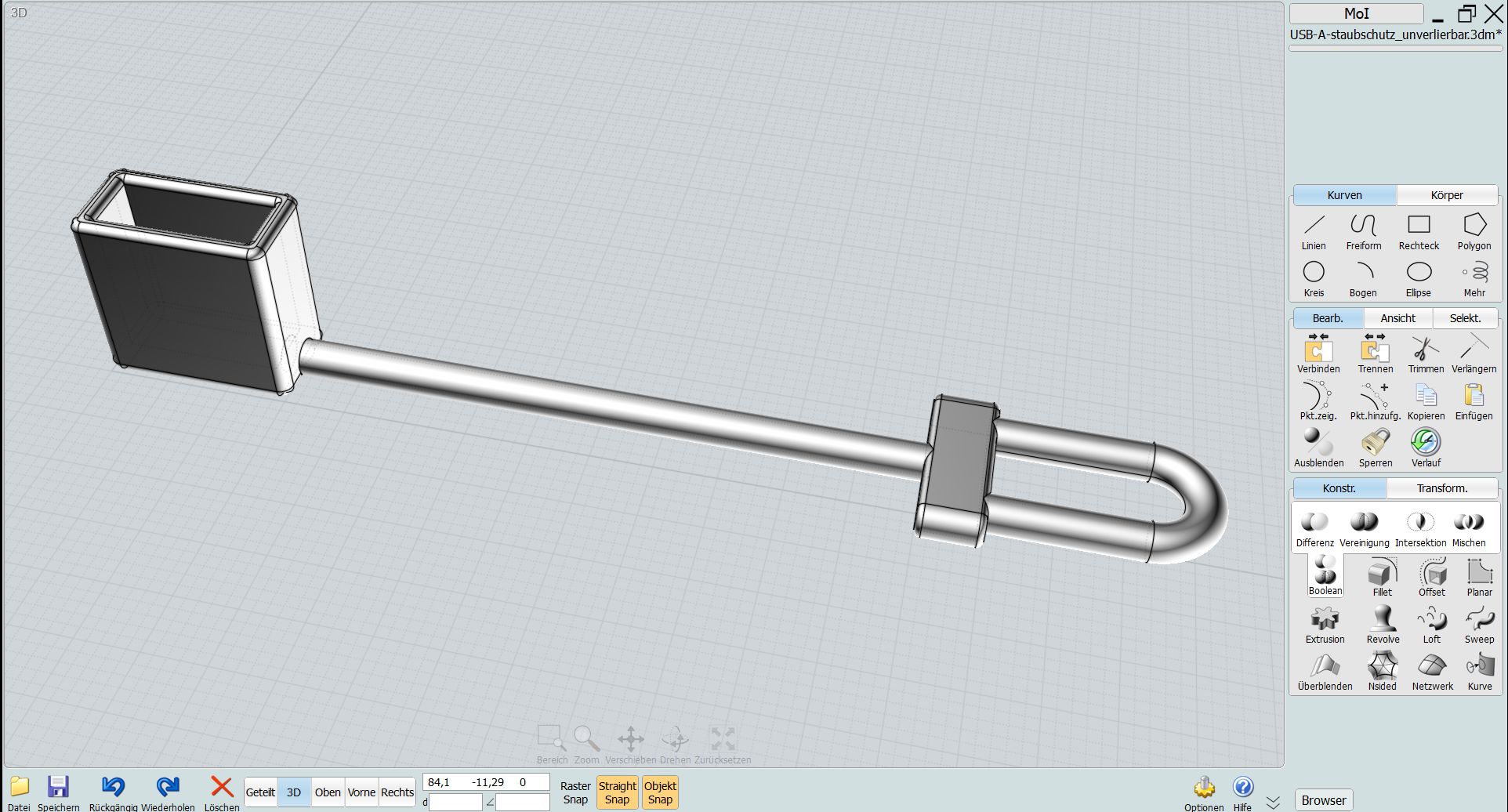
Task: Switch to Geteilt split view
Action: [260, 792]
